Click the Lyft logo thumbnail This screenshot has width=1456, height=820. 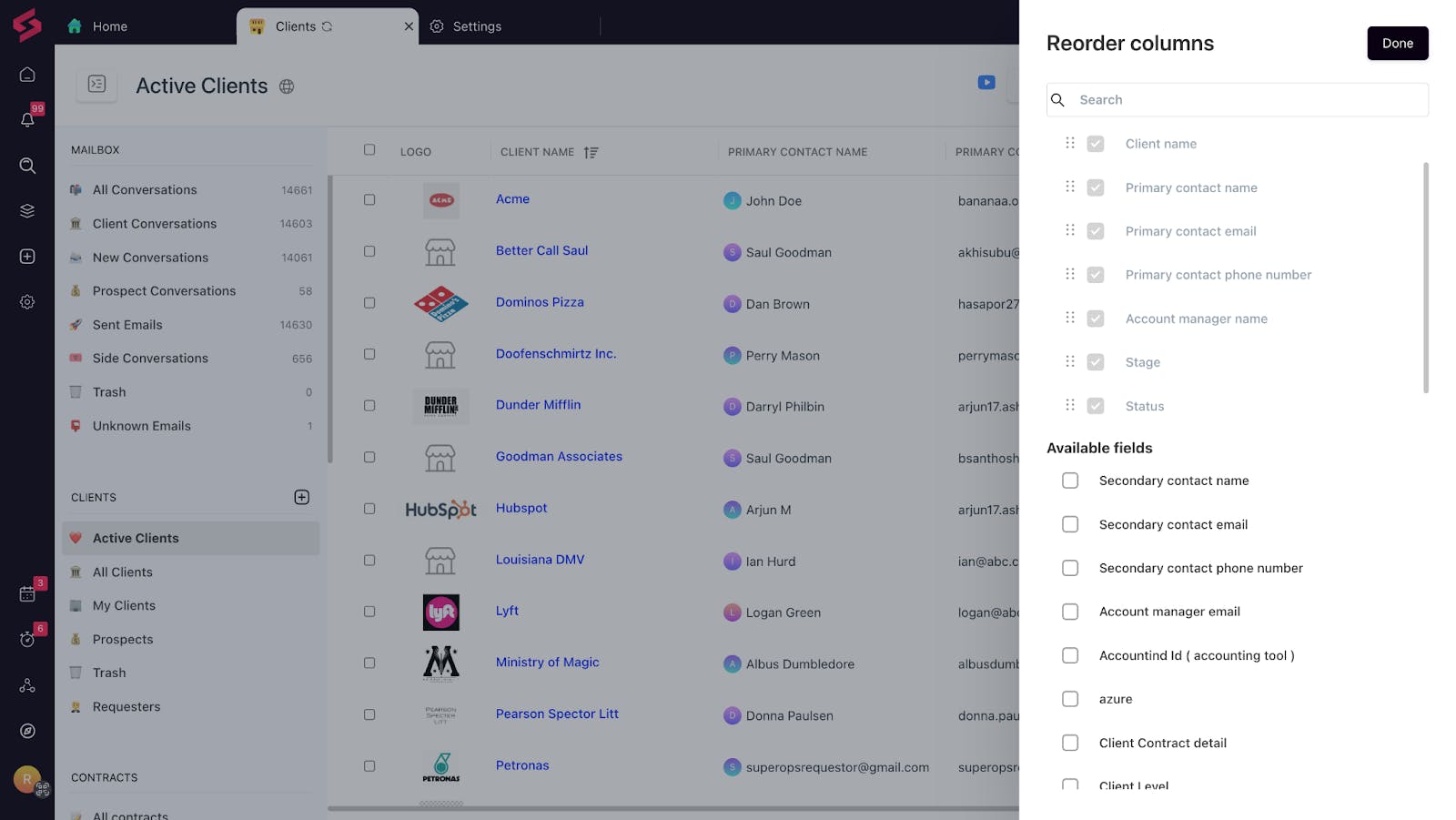441,612
